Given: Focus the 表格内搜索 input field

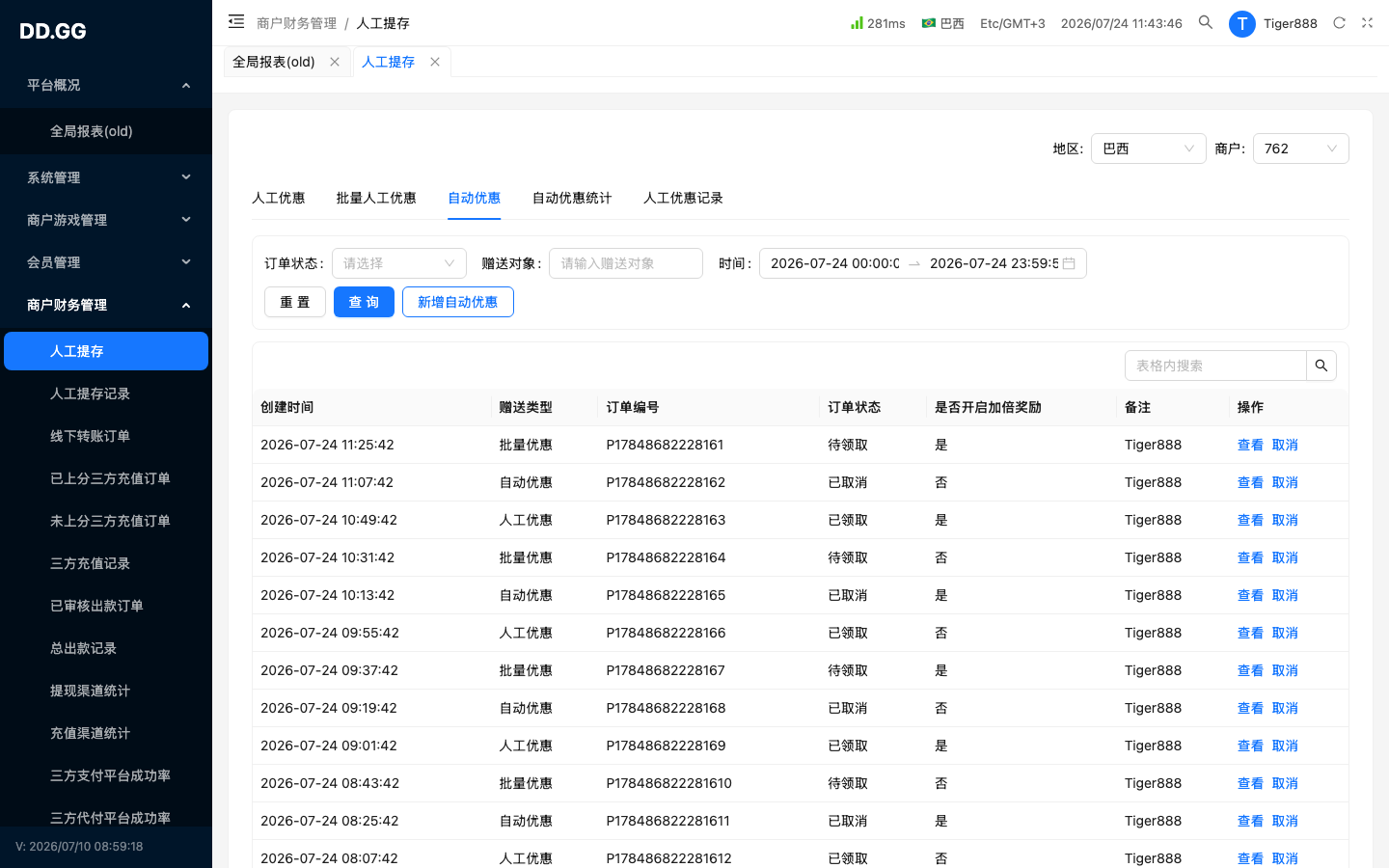Looking at the screenshot, I should tap(1215, 366).
